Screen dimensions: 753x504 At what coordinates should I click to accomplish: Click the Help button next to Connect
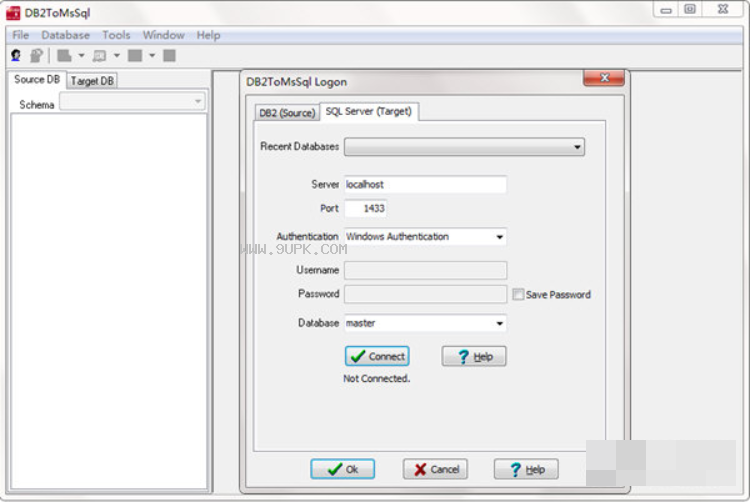click(474, 356)
